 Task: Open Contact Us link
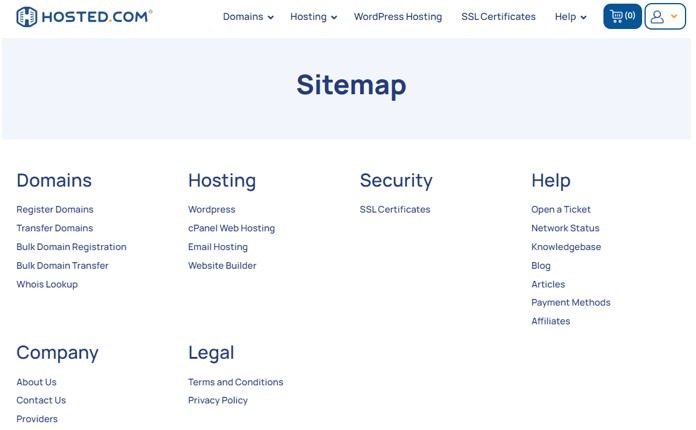point(41,400)
